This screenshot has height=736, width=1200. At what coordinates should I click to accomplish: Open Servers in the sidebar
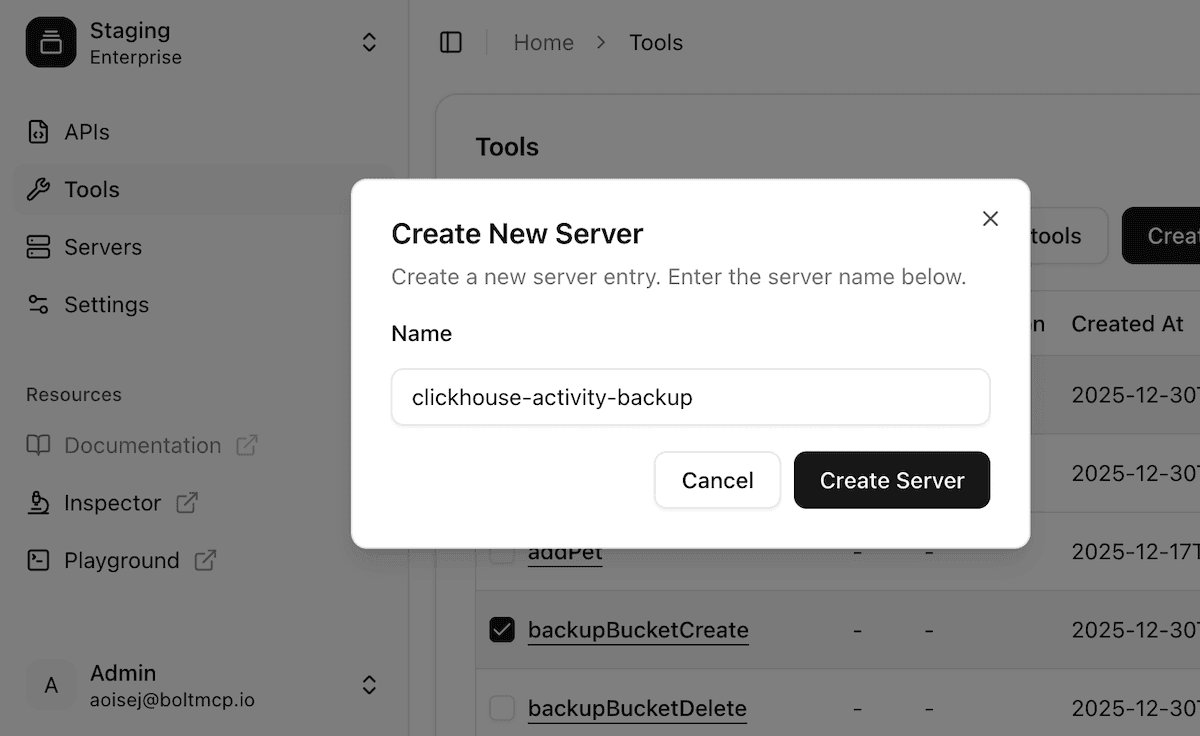click(102, 247)
